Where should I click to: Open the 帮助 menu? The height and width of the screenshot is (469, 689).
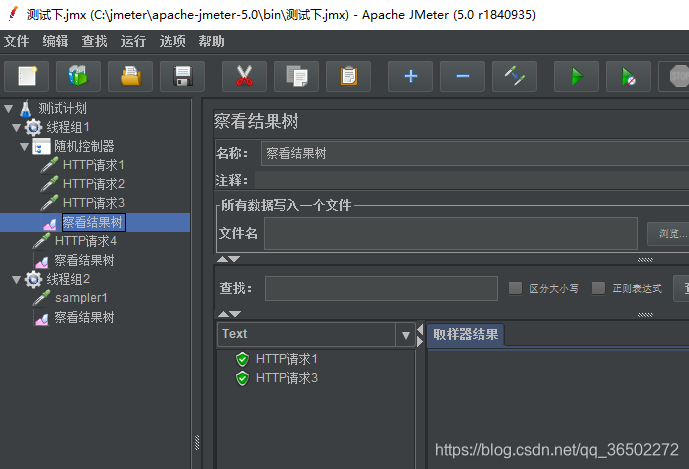pos(211,41)
